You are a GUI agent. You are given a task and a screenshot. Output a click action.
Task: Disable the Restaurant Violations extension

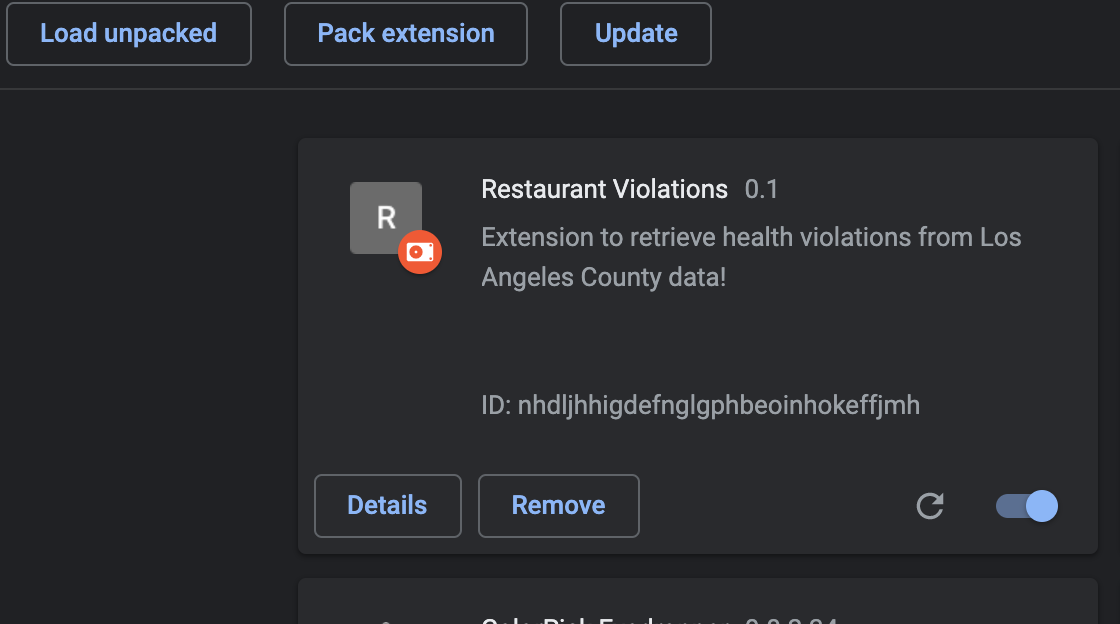point(1025,506)
